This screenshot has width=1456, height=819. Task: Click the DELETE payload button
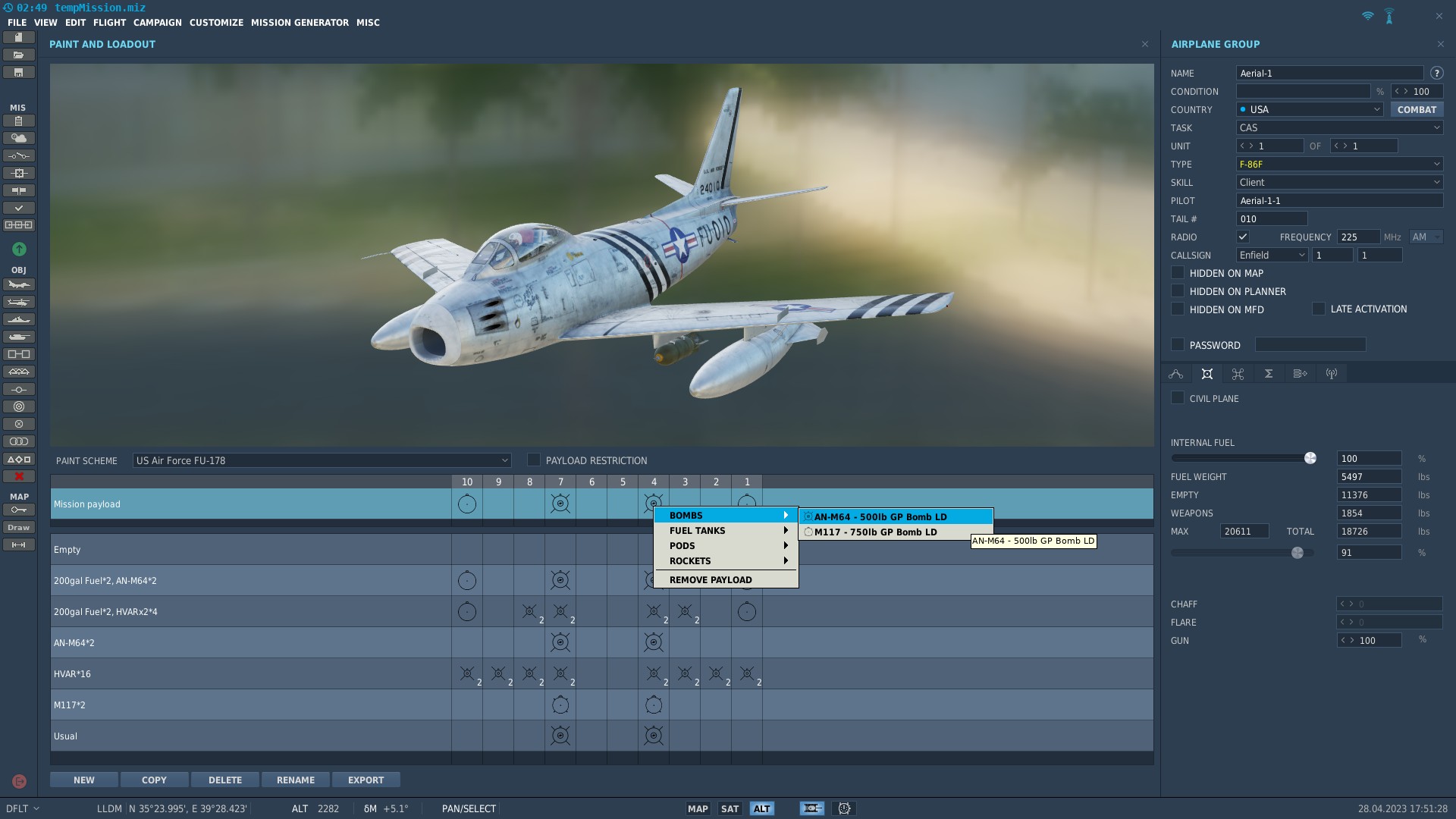225,780
